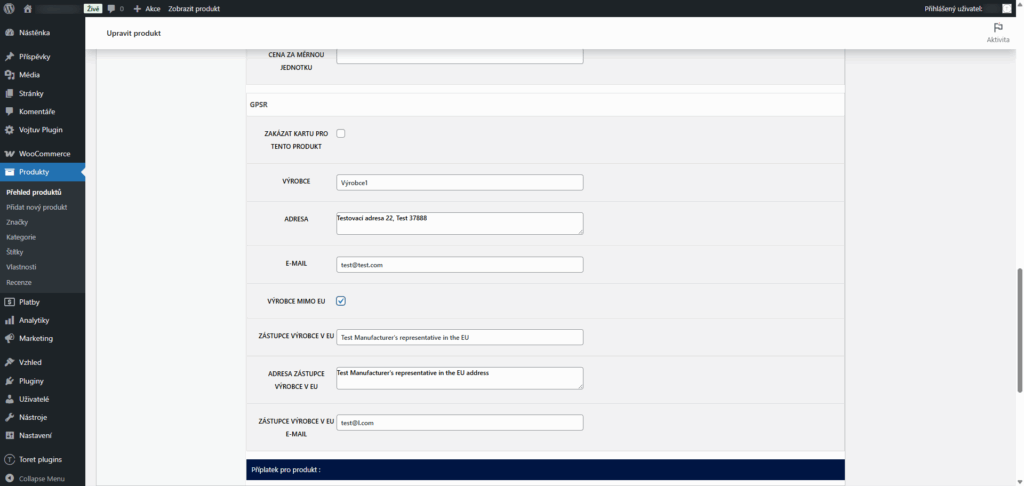Click the Komentáře speech bubble icon
The width and height of the screenshot is (1024, 486).
(x=9, y=112)
